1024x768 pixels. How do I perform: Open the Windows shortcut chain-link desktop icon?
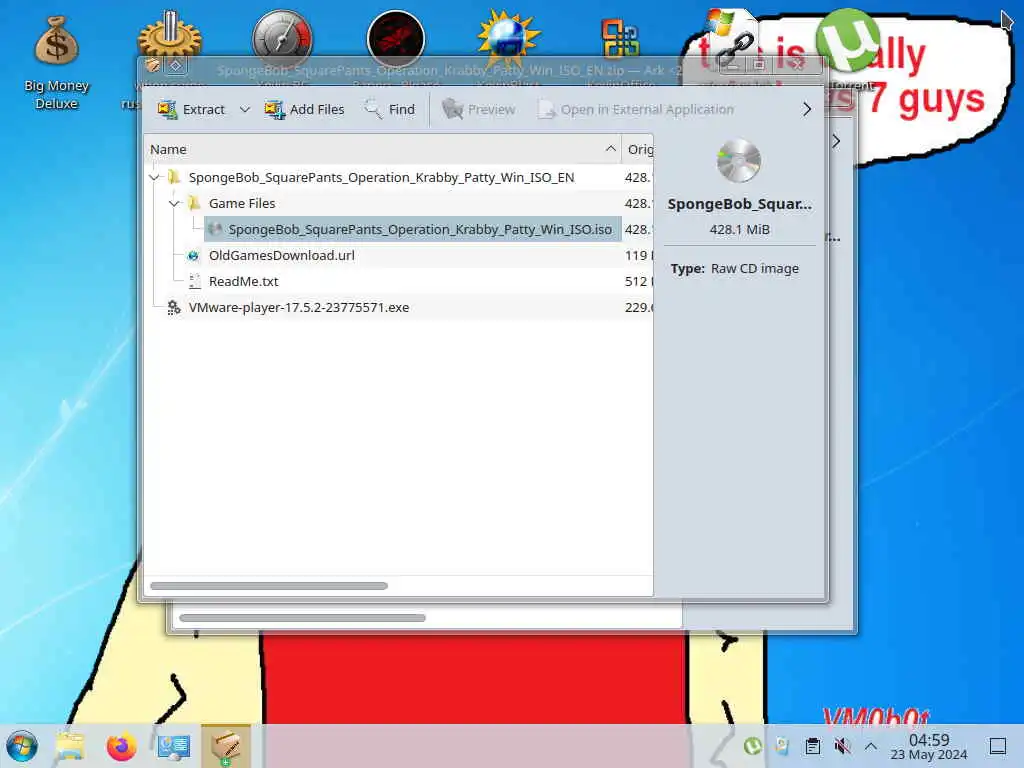pyautogui.click(x=732, y=39)
